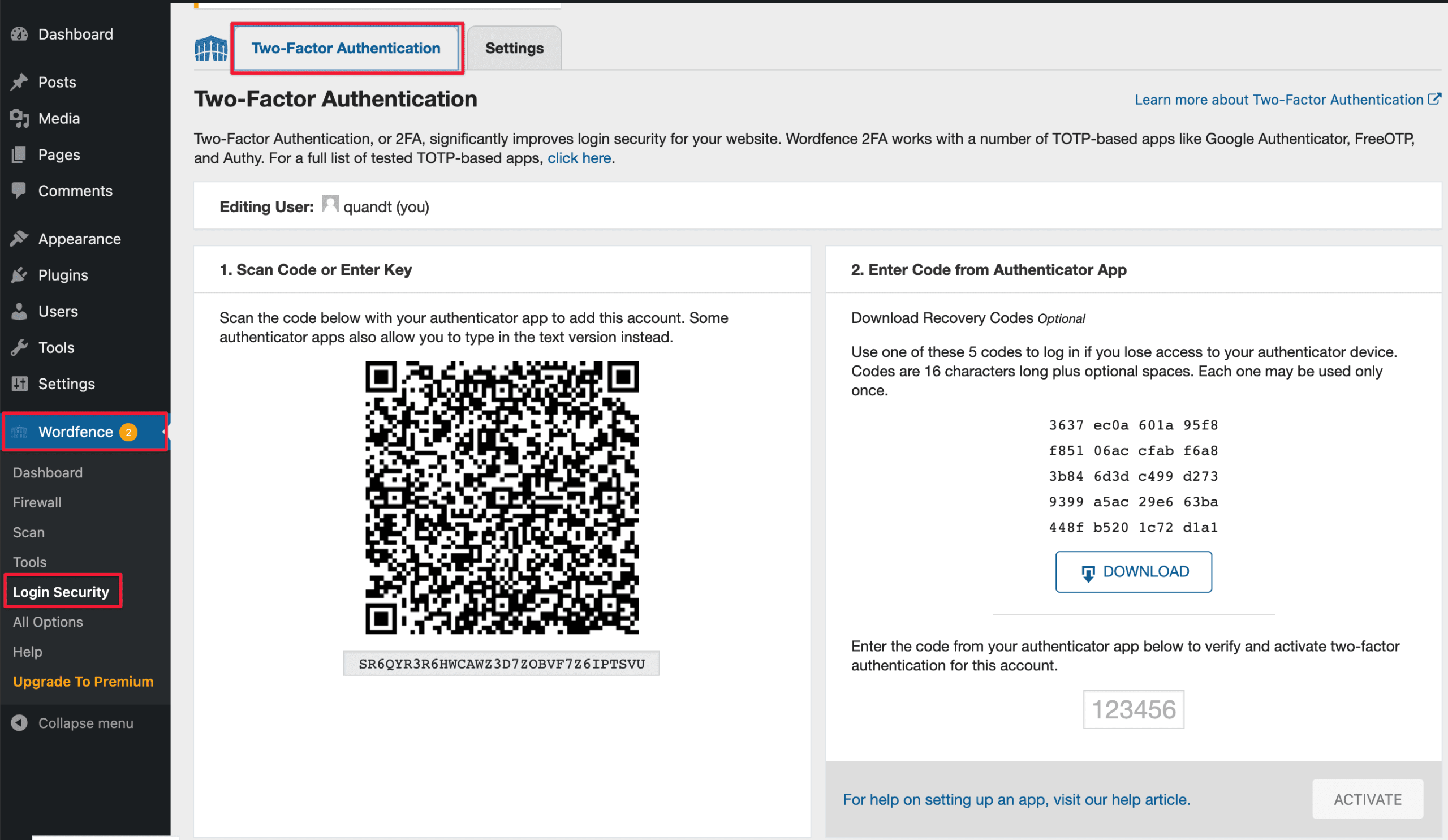
Task: Click the Media library icon
Action: (x=19, y=118)
